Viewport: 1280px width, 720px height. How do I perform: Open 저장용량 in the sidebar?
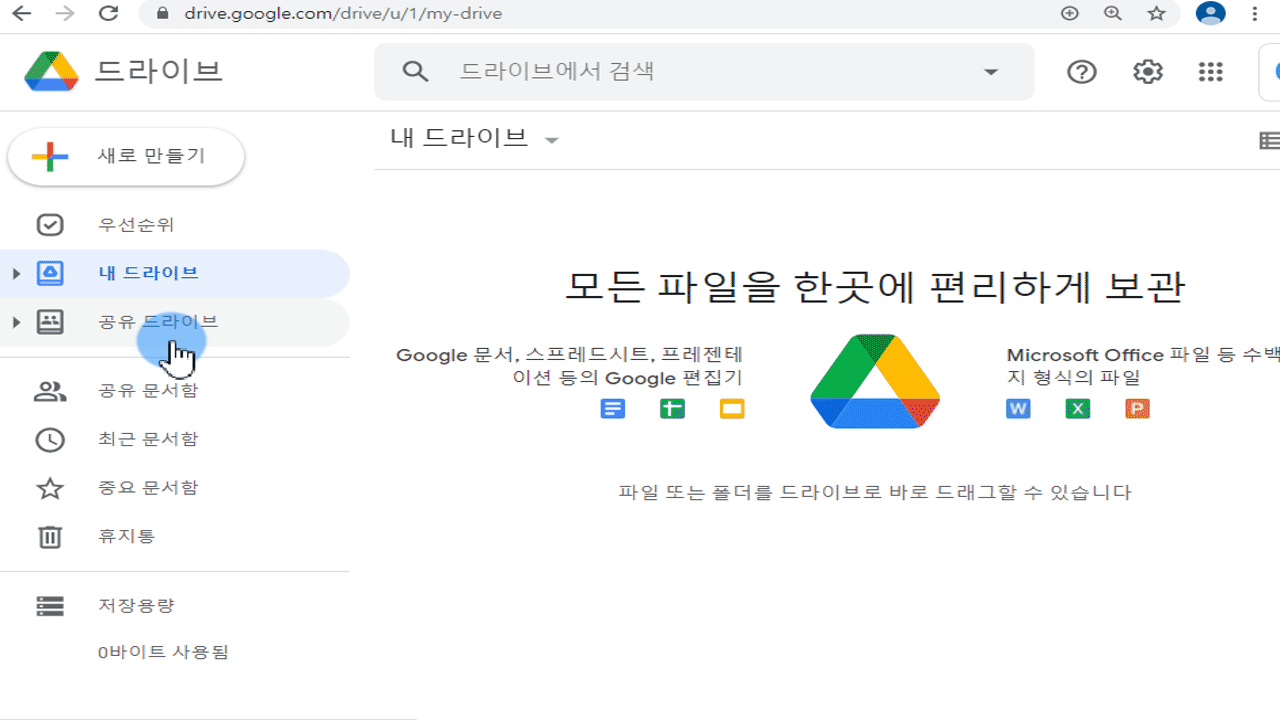[175, 606]
